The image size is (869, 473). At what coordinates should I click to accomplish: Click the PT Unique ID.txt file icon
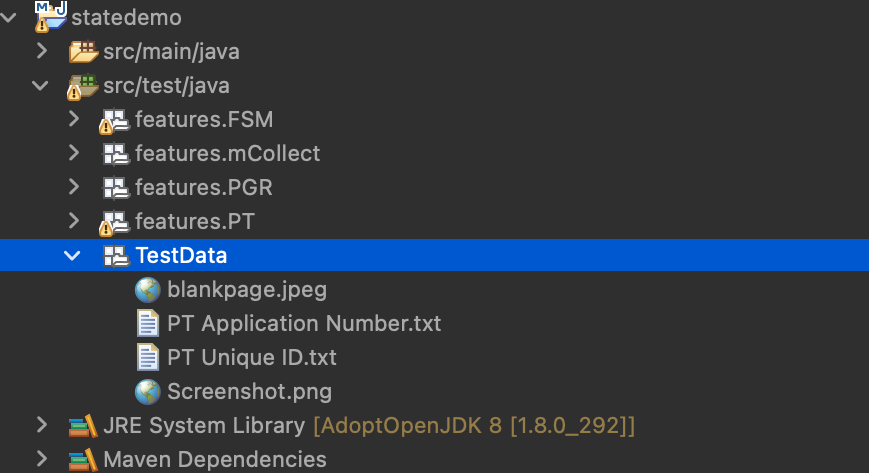tap(148, 357)
